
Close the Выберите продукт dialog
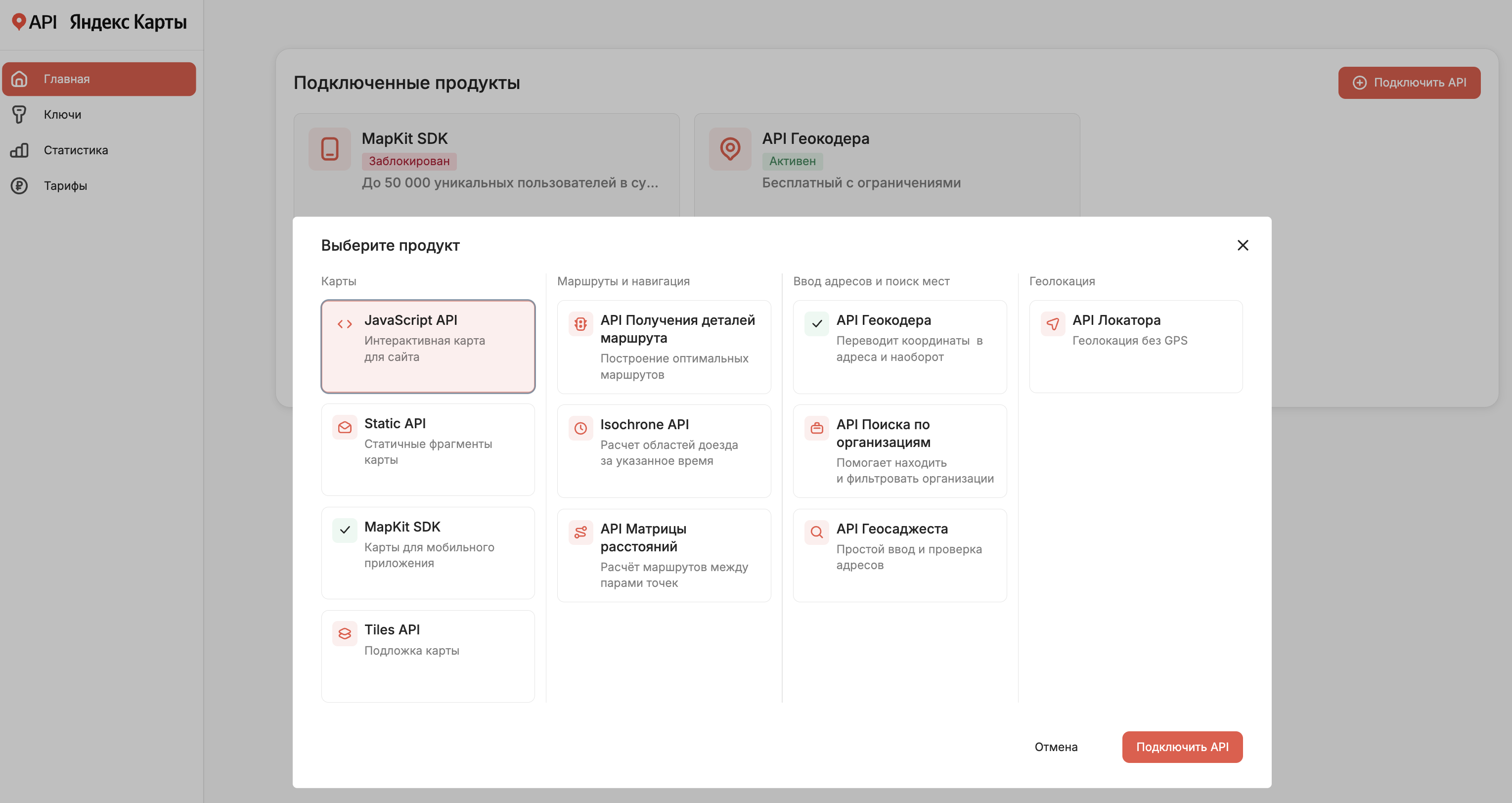1243,245
